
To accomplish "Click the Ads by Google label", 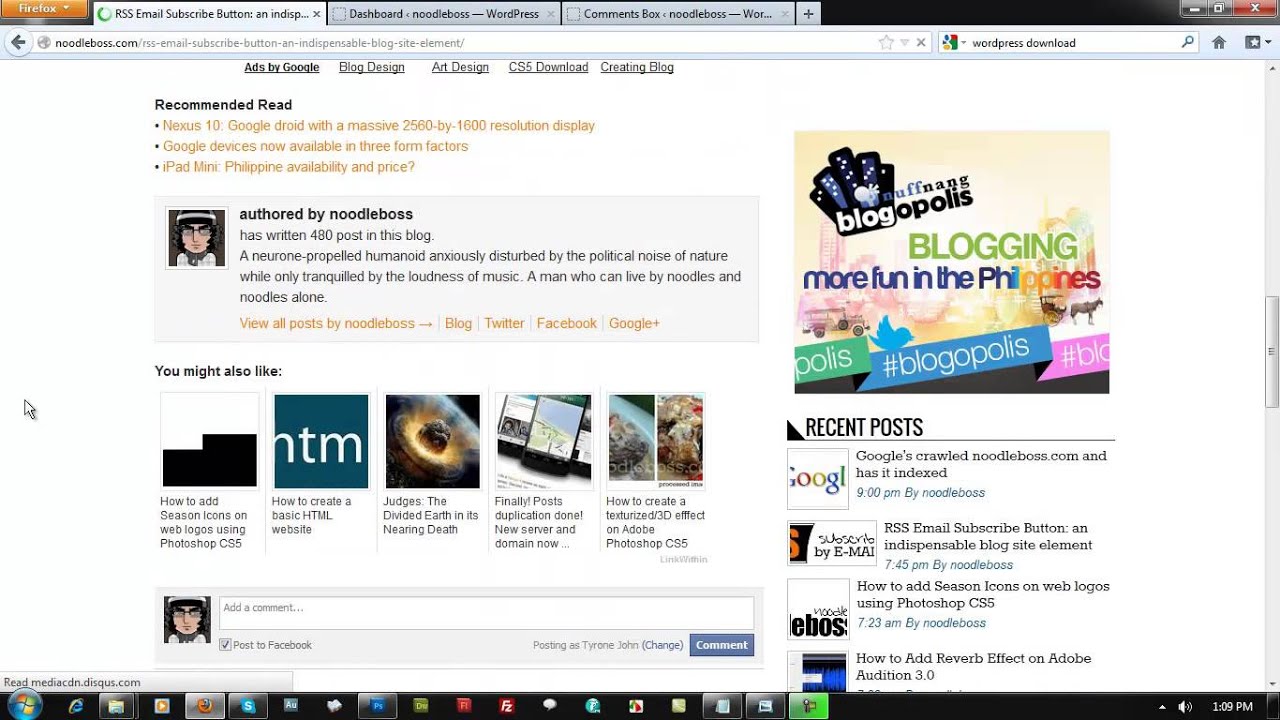I will 282,67.
